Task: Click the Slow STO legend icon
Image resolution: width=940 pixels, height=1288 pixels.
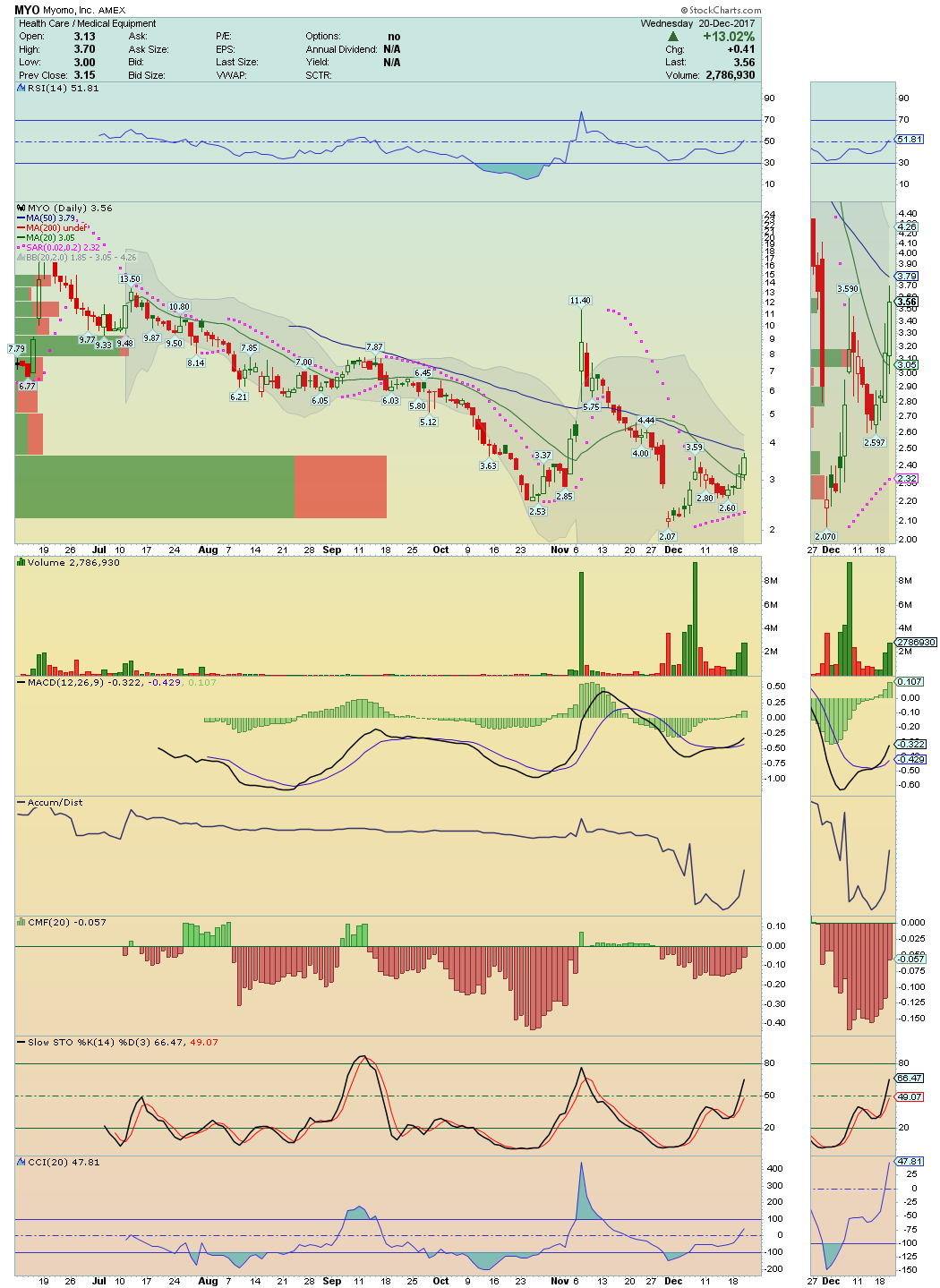Action: pyautogui.click(x=21, y=1042)
